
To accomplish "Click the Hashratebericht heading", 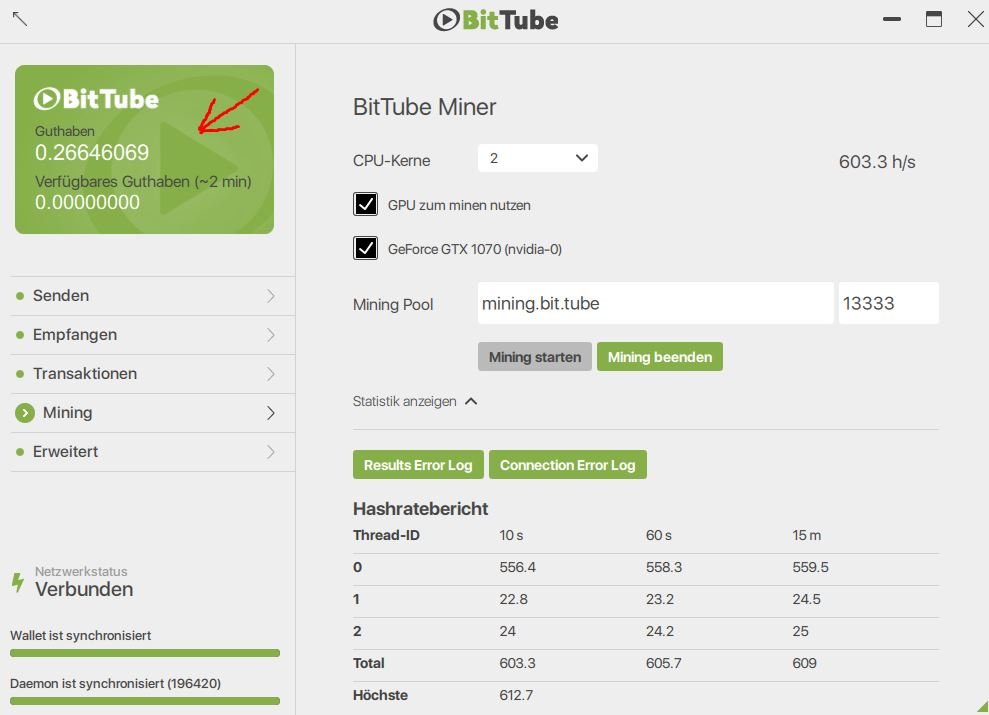I will pyautogui.click(x=420, y=509).
